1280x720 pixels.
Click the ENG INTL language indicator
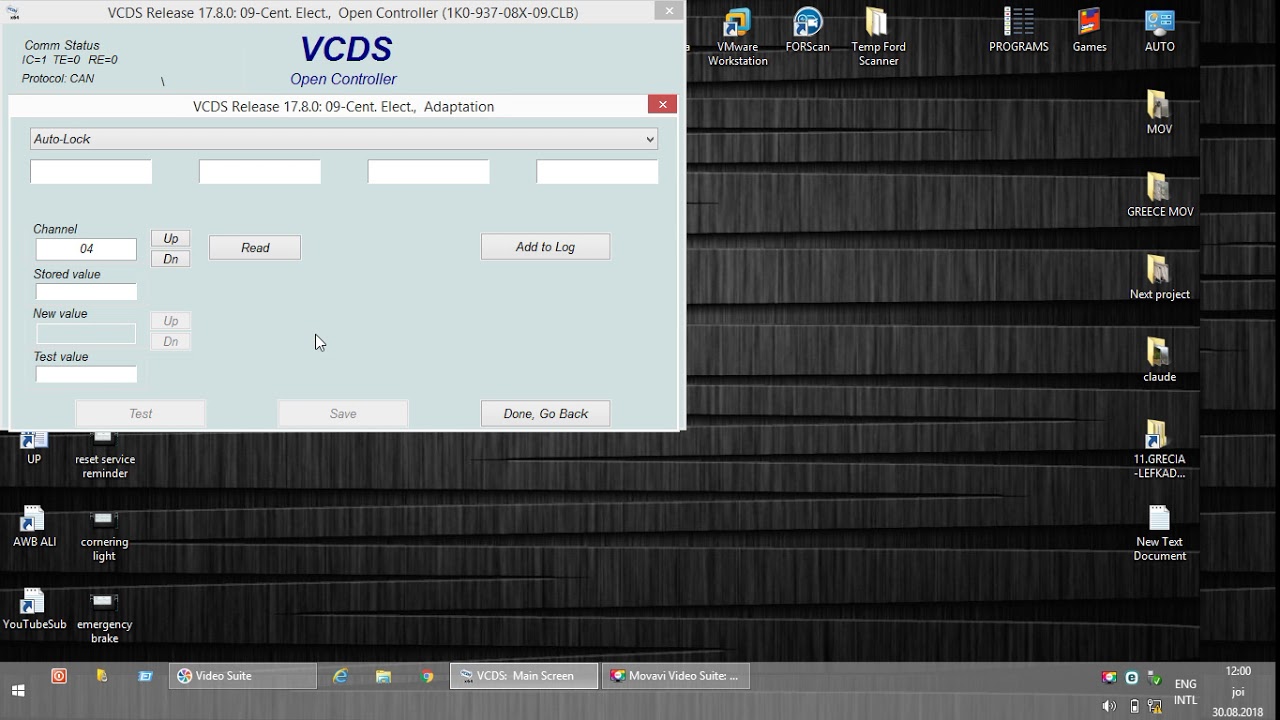tap(1185, 692)
